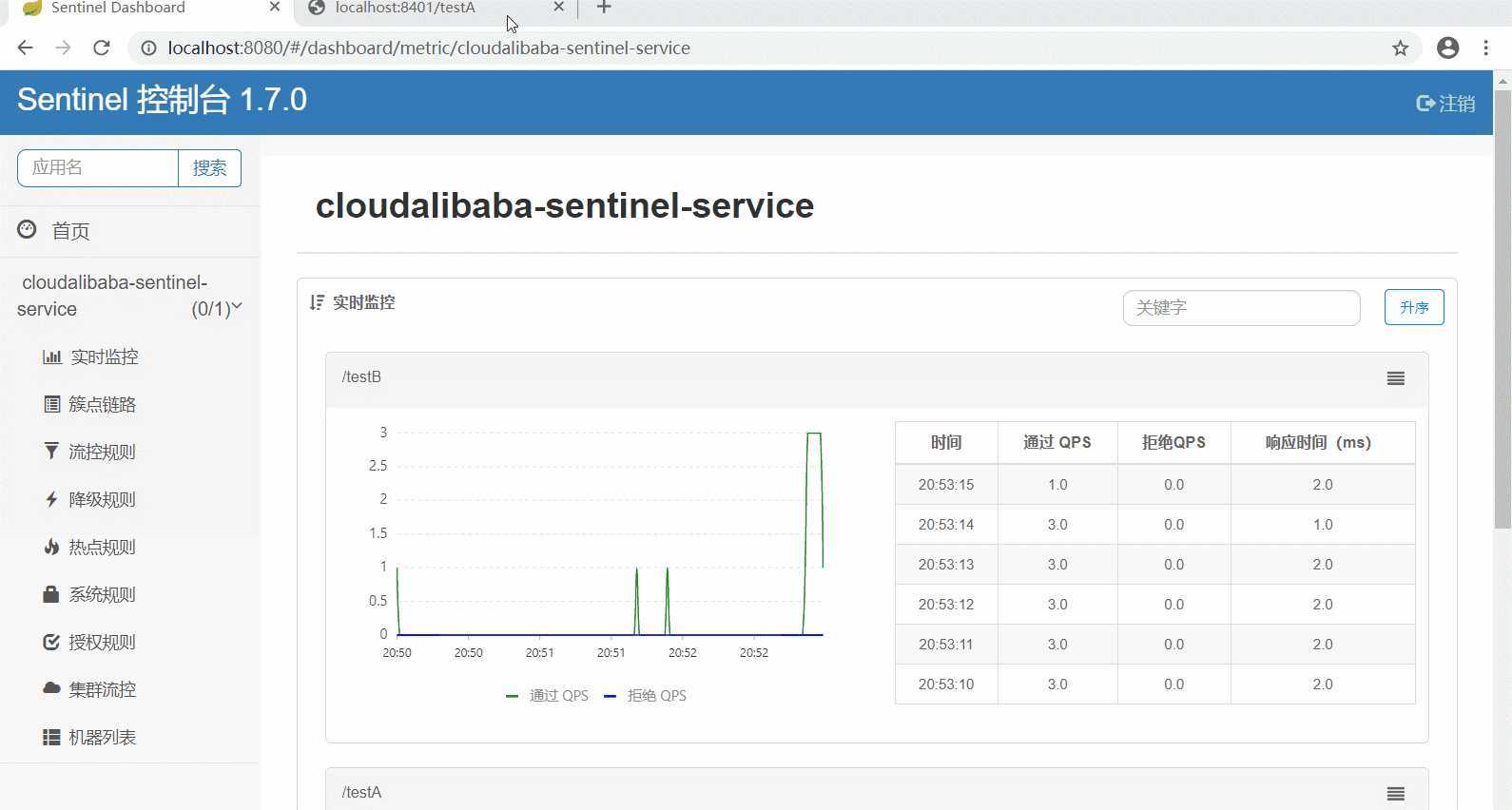Click the 升序 sort button

click(1414, 307)
